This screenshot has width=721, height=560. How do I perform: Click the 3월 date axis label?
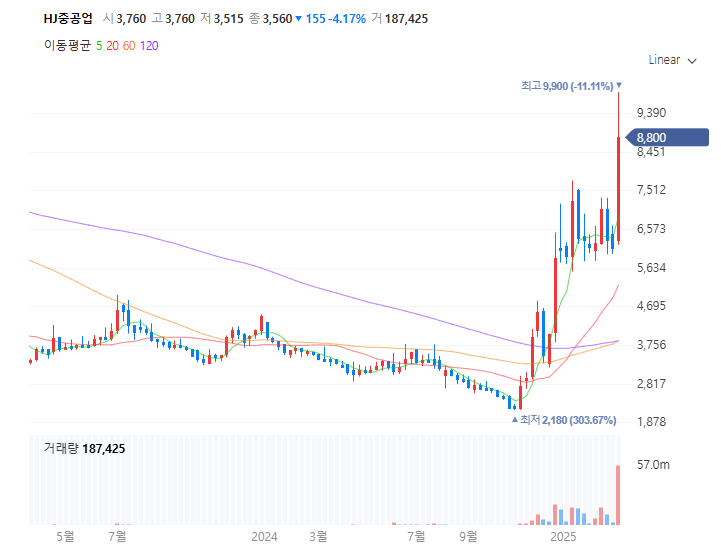pos(318,536)
